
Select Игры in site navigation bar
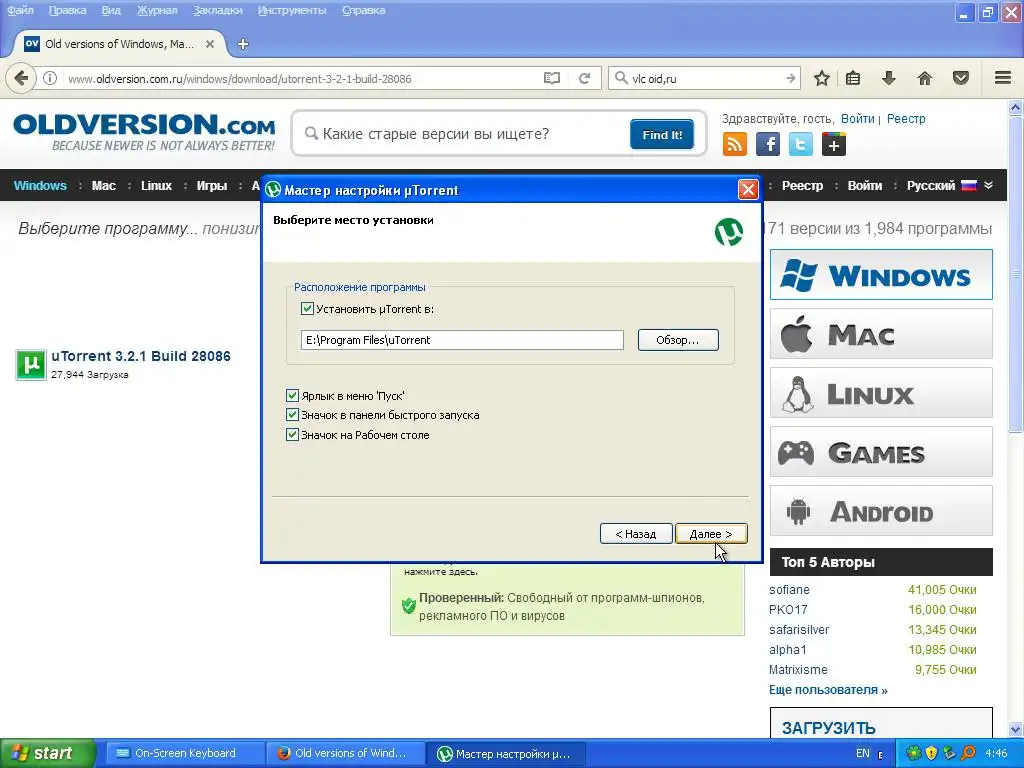[x=212, y=185]
